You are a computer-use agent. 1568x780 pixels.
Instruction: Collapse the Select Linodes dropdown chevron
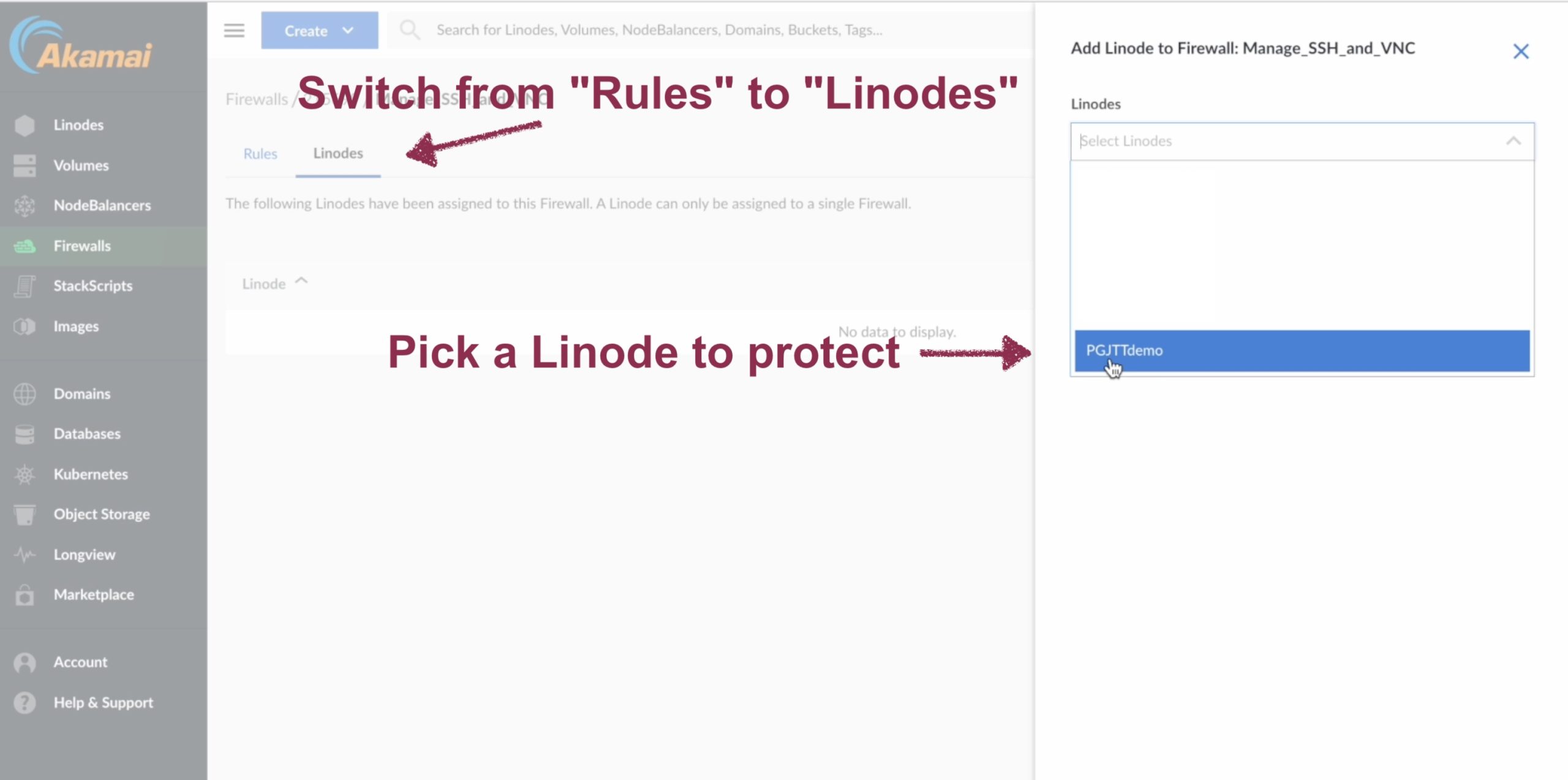[1513, 142]
